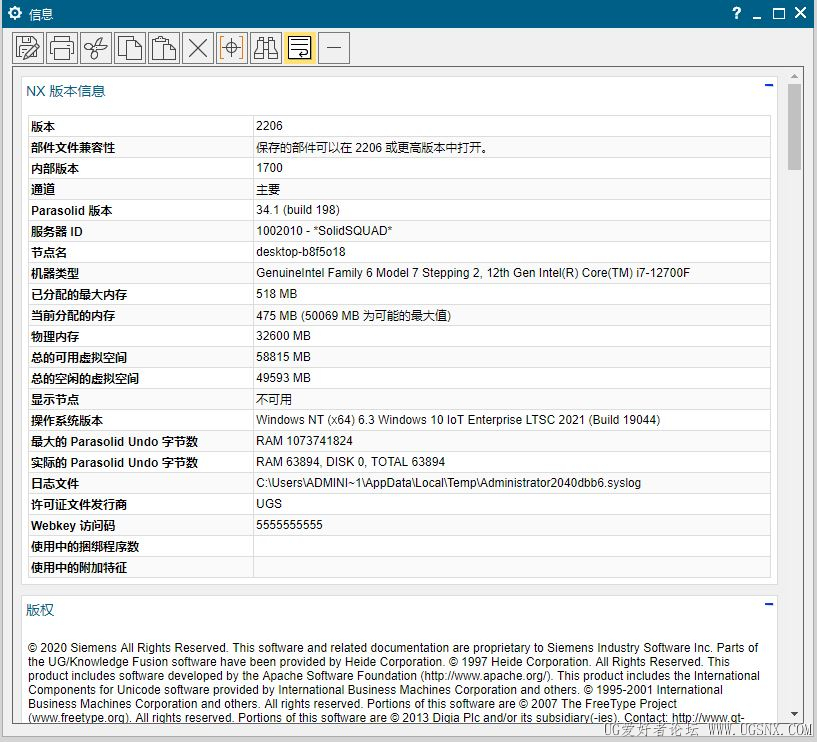Click the Windows NT (x64) 6.3 value
This screenshot has width=817, height=742.
click(x=458, y=420)
